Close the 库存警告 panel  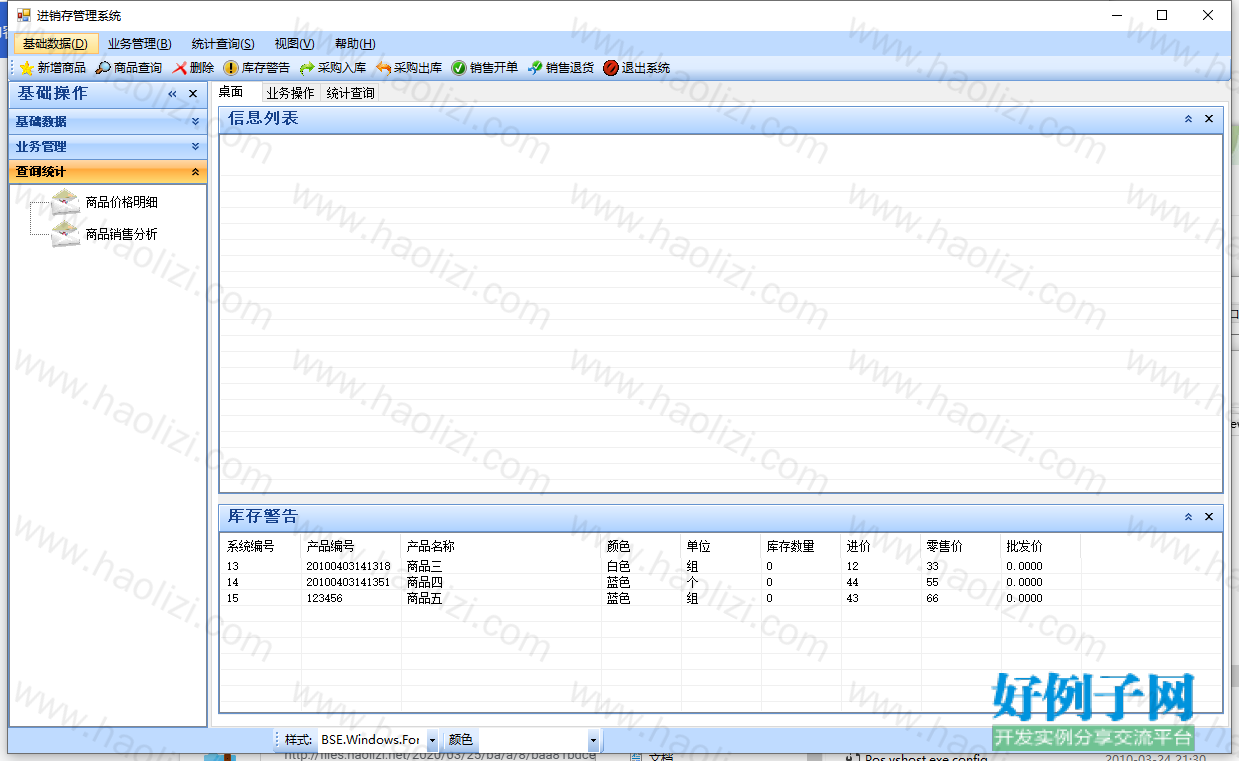[x=1208, y=517]
